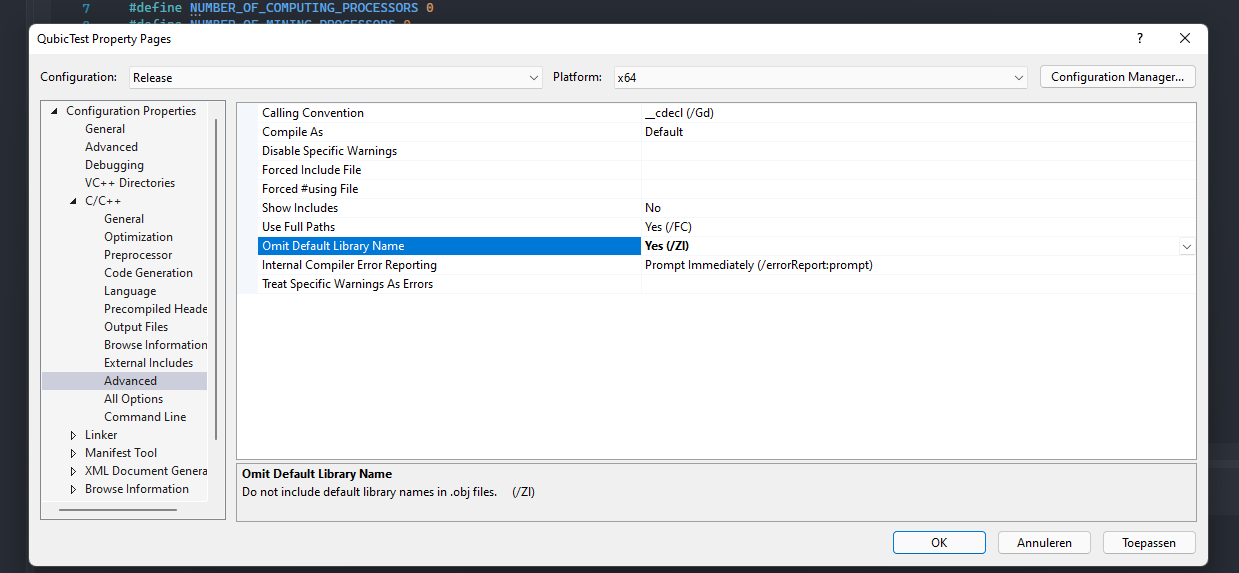Viewport: 1239px width, 573px height.
Task: Select the Forced #using File property
Action: tap(310, 189)
